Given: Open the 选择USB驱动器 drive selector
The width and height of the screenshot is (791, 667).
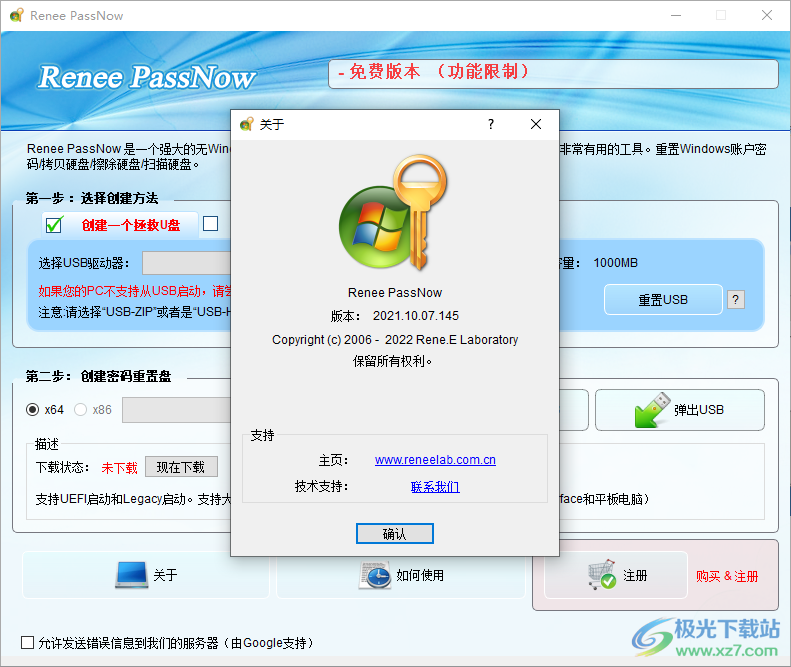Looking at the screenshot, I should (x=186, y=263).
